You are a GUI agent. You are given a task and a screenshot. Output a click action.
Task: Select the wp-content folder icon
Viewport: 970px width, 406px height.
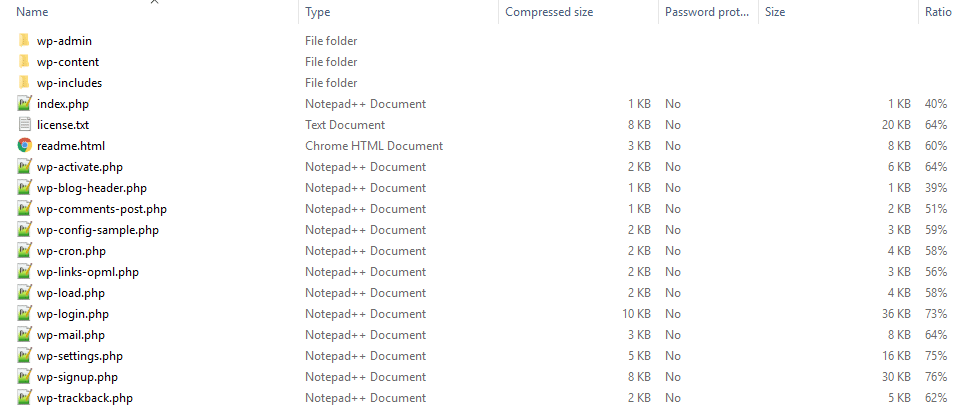coord(24,62)
